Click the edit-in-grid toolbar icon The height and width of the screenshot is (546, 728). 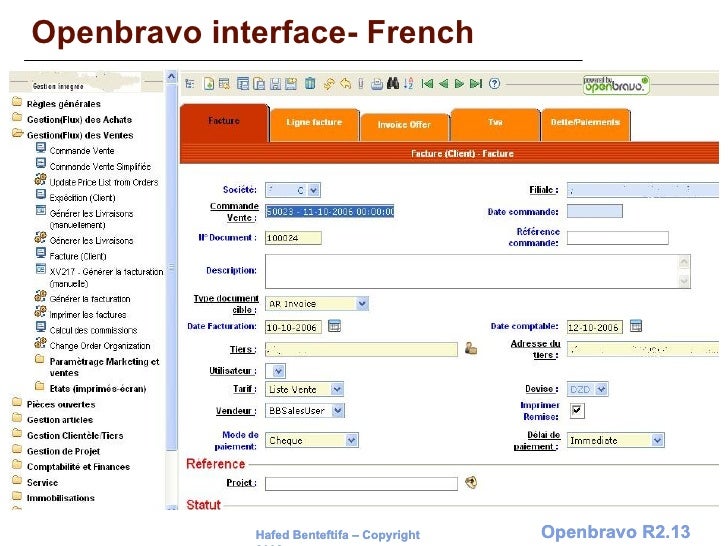pos(224,84)
